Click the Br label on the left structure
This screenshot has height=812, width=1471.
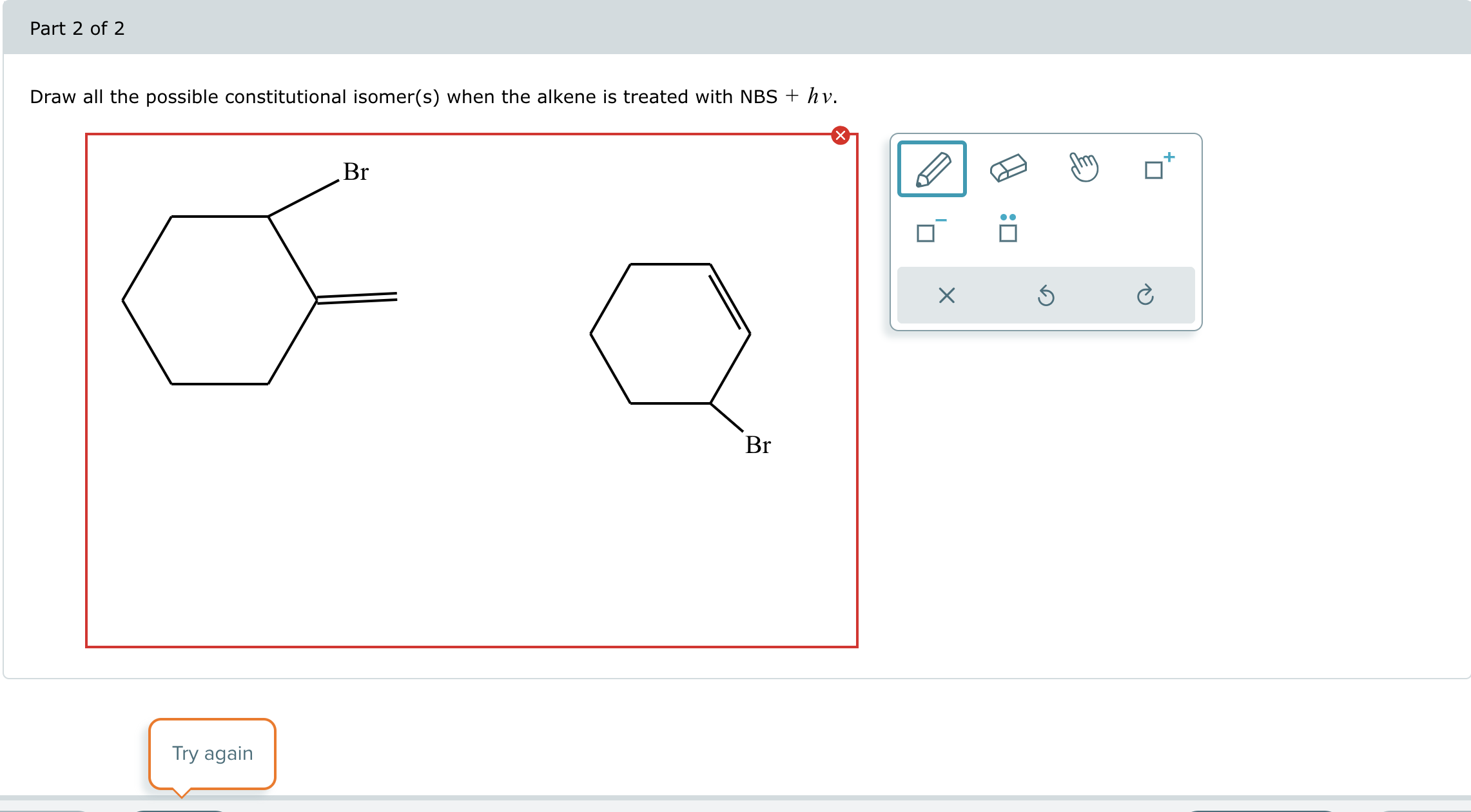click(355, 171)
